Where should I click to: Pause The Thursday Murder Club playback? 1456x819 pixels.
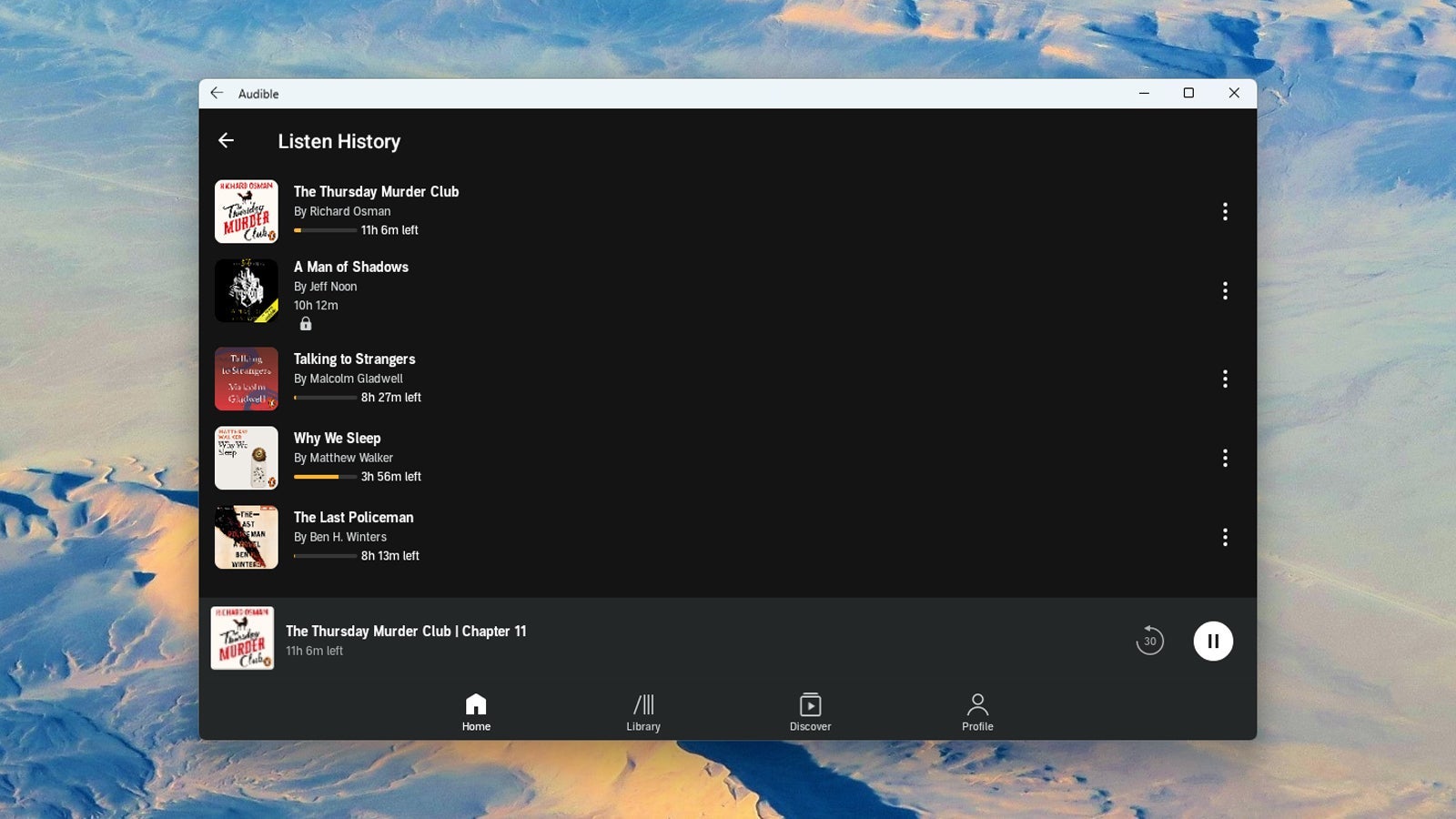pyautogui.click(x=1213, y=641)
